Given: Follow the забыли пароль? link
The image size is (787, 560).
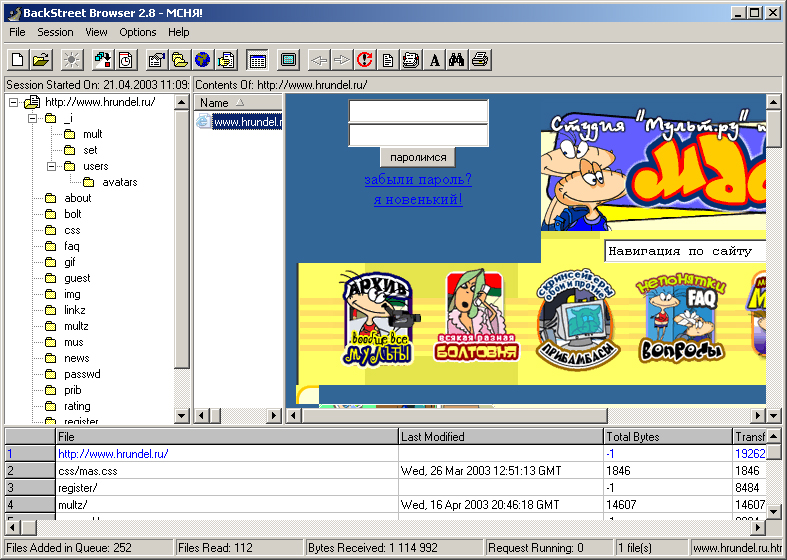Looking at the screenshot, I should pos(418,180).
